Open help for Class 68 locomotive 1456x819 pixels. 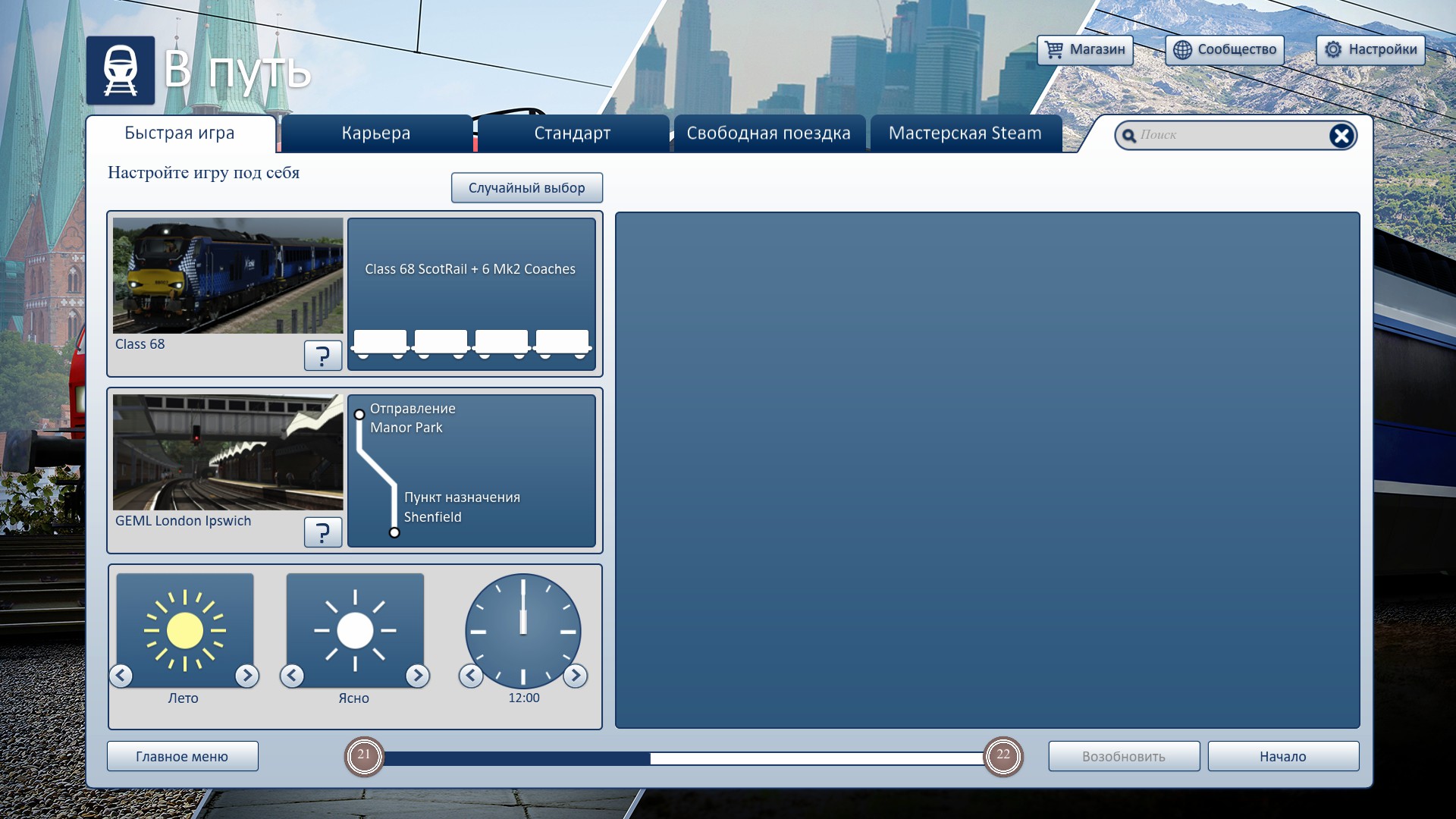(322, 355)
